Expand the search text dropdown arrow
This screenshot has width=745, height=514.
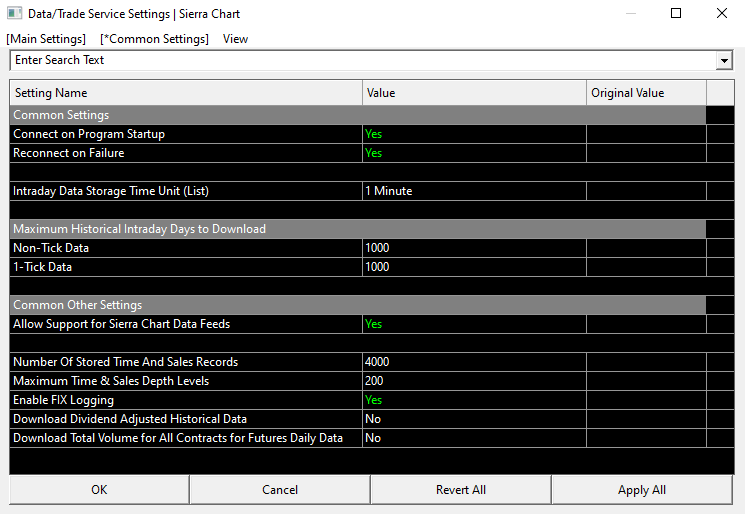pos(724,61)
